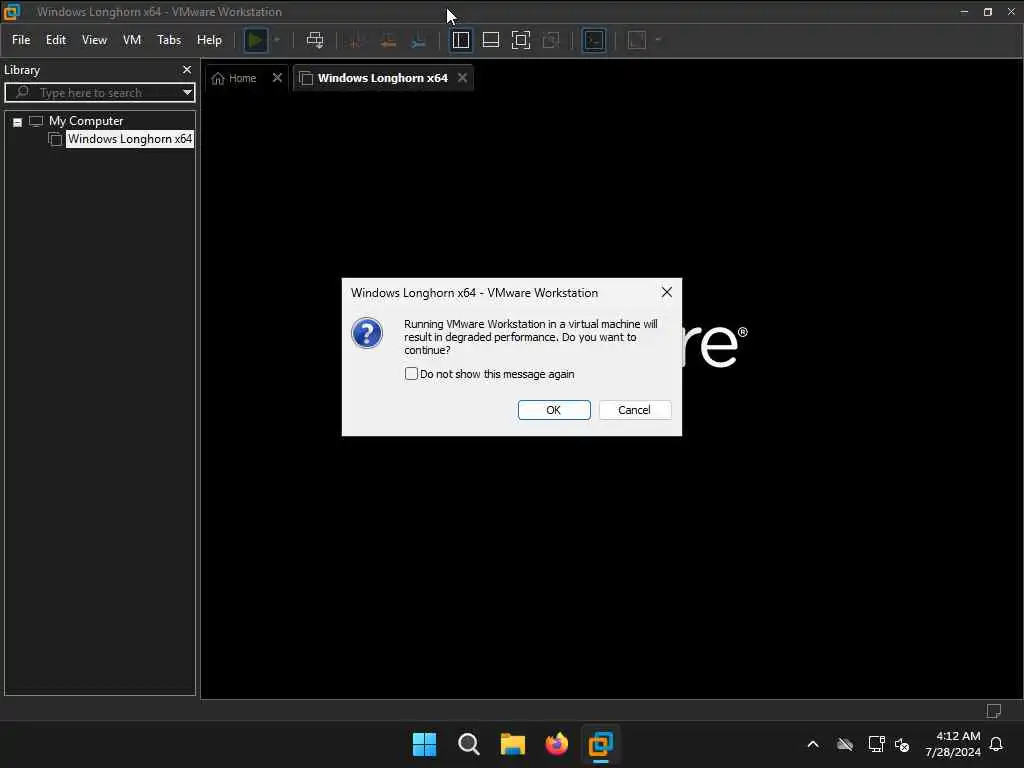Click the OneDrive tray icon
The height and width of the screenshot is (768, 1024).
845,744
